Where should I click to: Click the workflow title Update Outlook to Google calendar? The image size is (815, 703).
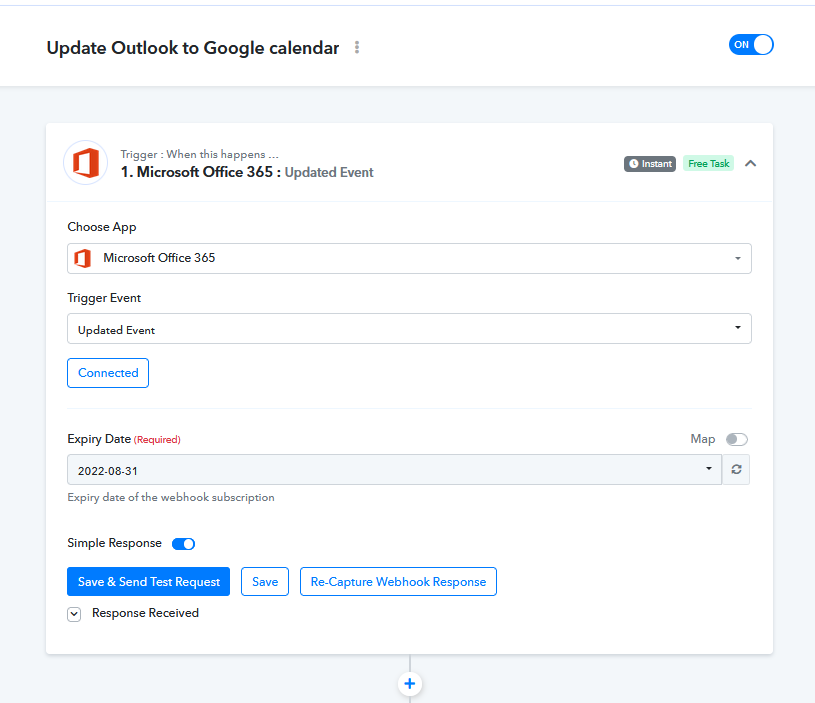pos(193,48)
